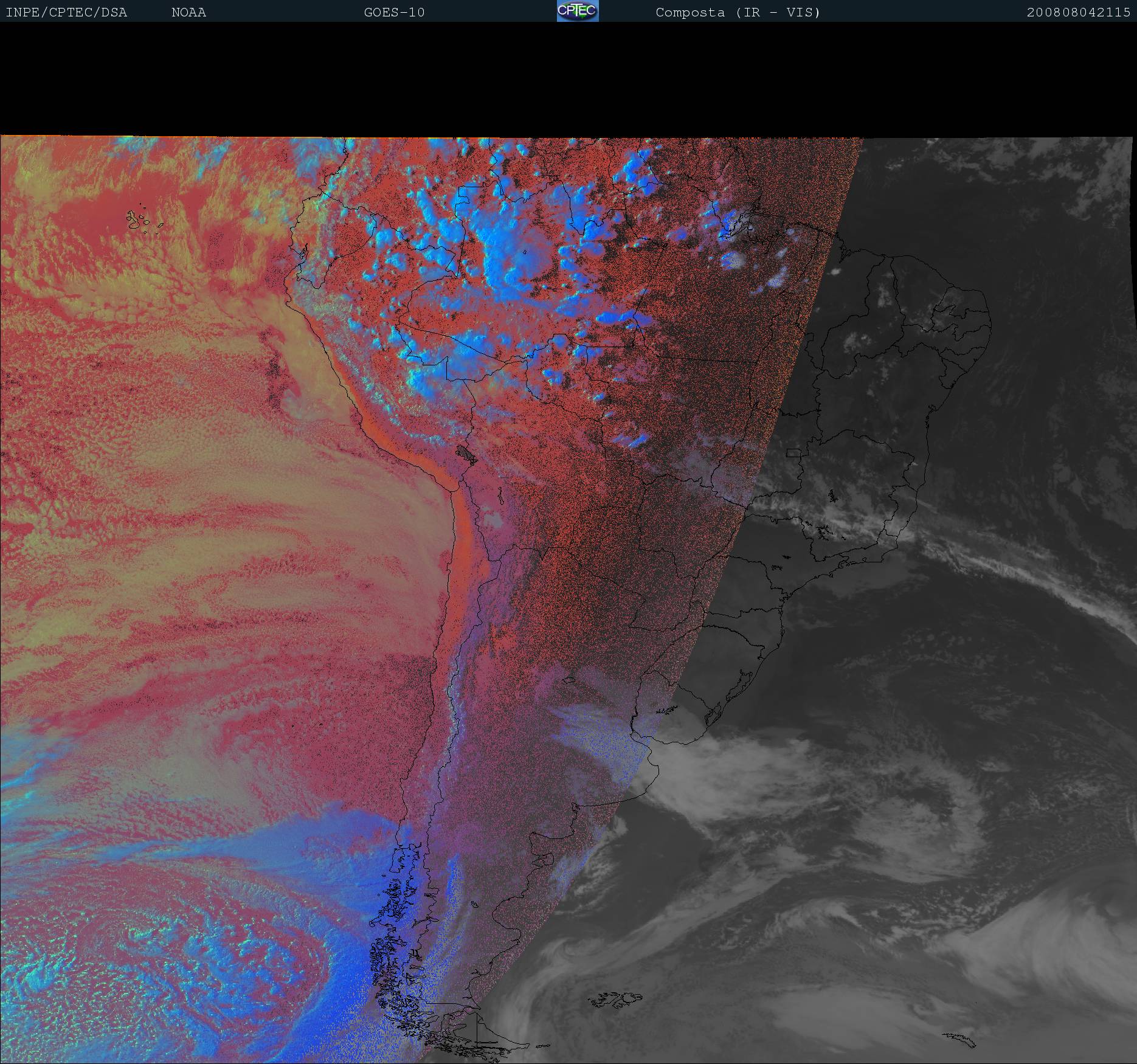The width and height of the screenshot is (1137, 1064).
Task: Click the Falkland Islands outline
Action: pyautogui.click(x=616, y=999)
